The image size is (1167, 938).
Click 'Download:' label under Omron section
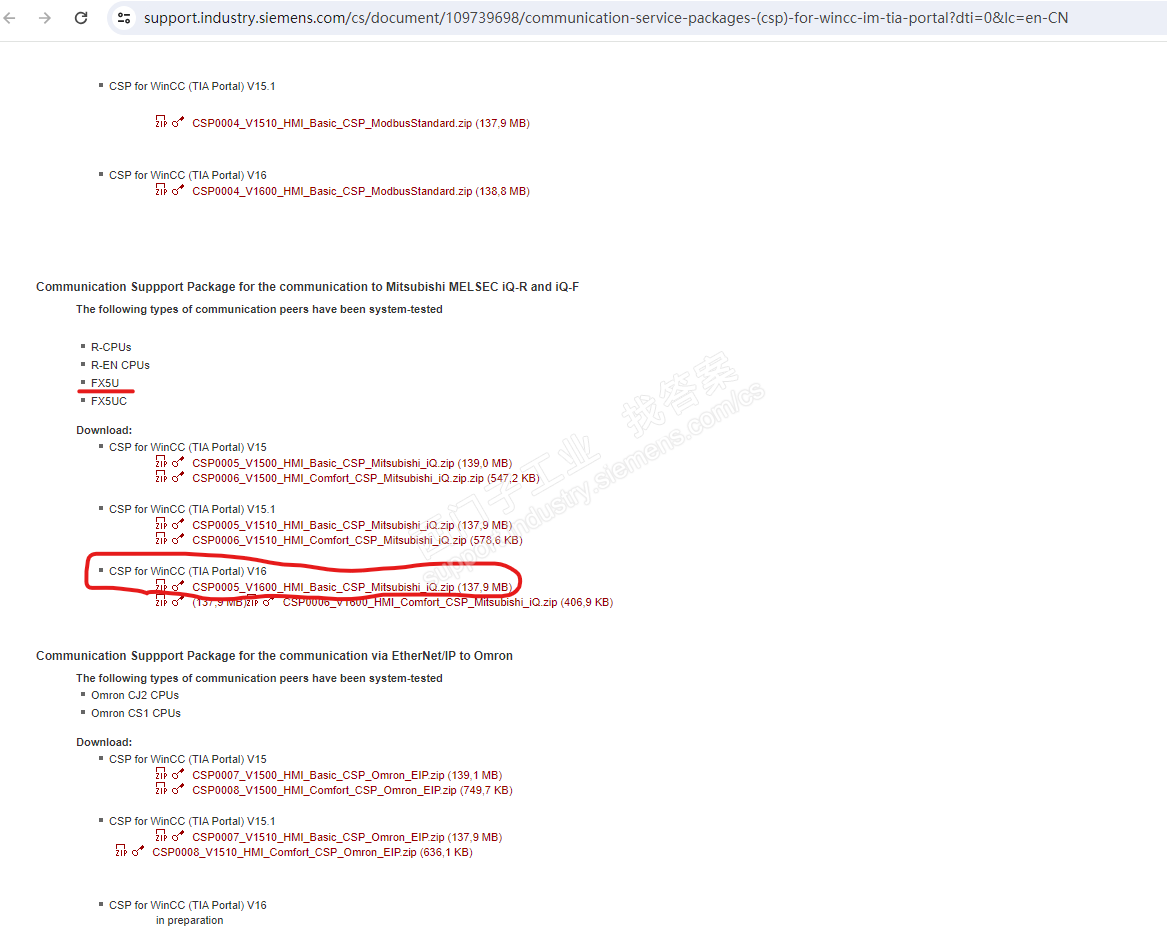[104, 742]
